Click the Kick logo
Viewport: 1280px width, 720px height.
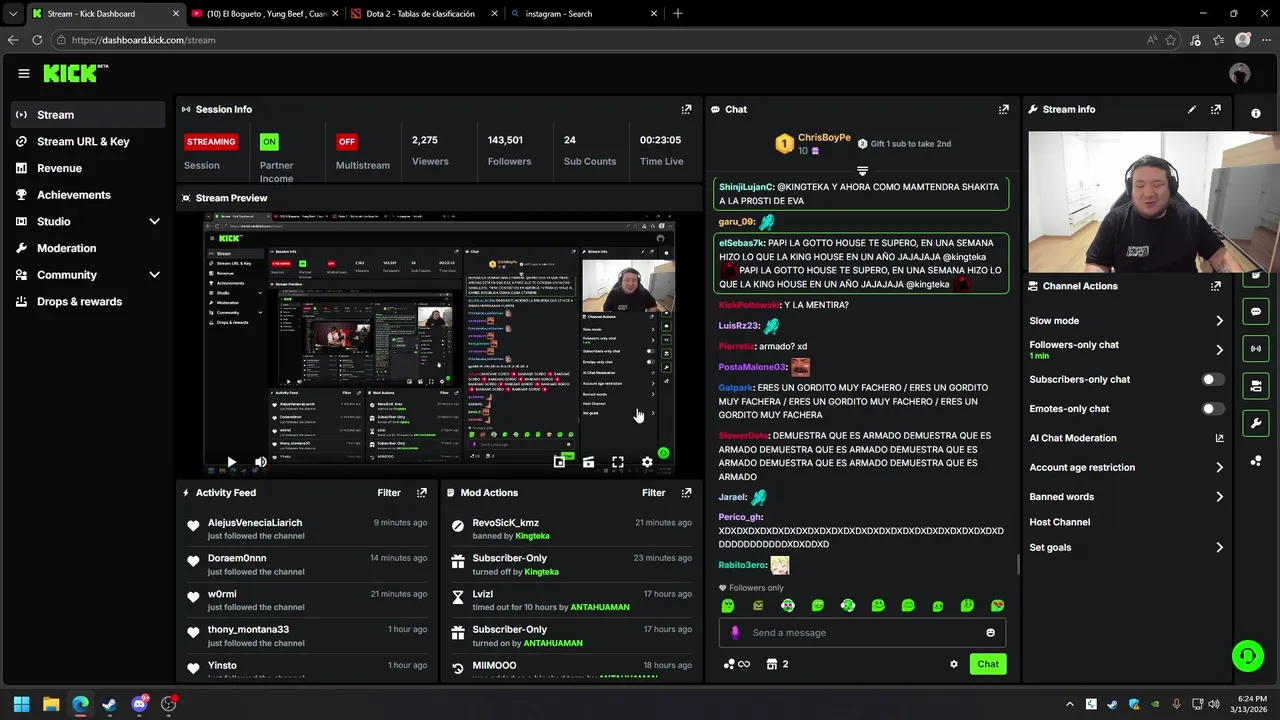pyautogui.click(x=75, y=73)
